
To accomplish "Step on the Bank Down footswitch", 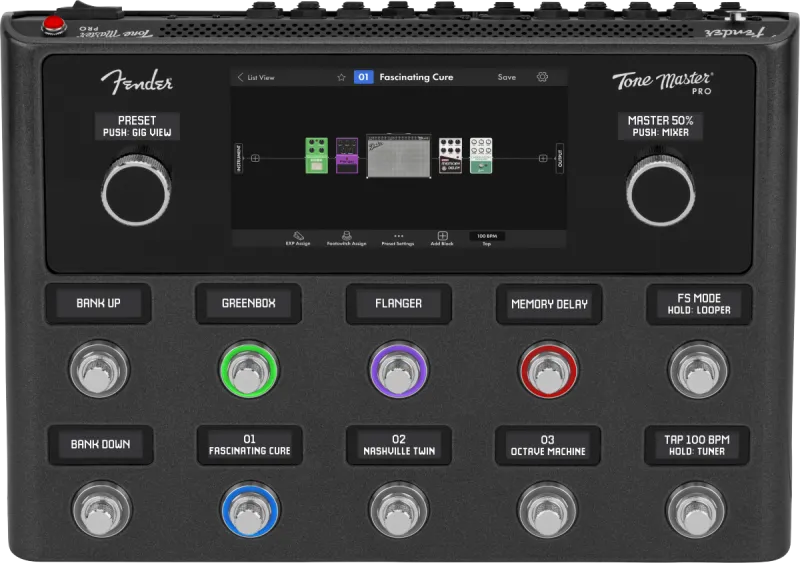I will [102, 510].
